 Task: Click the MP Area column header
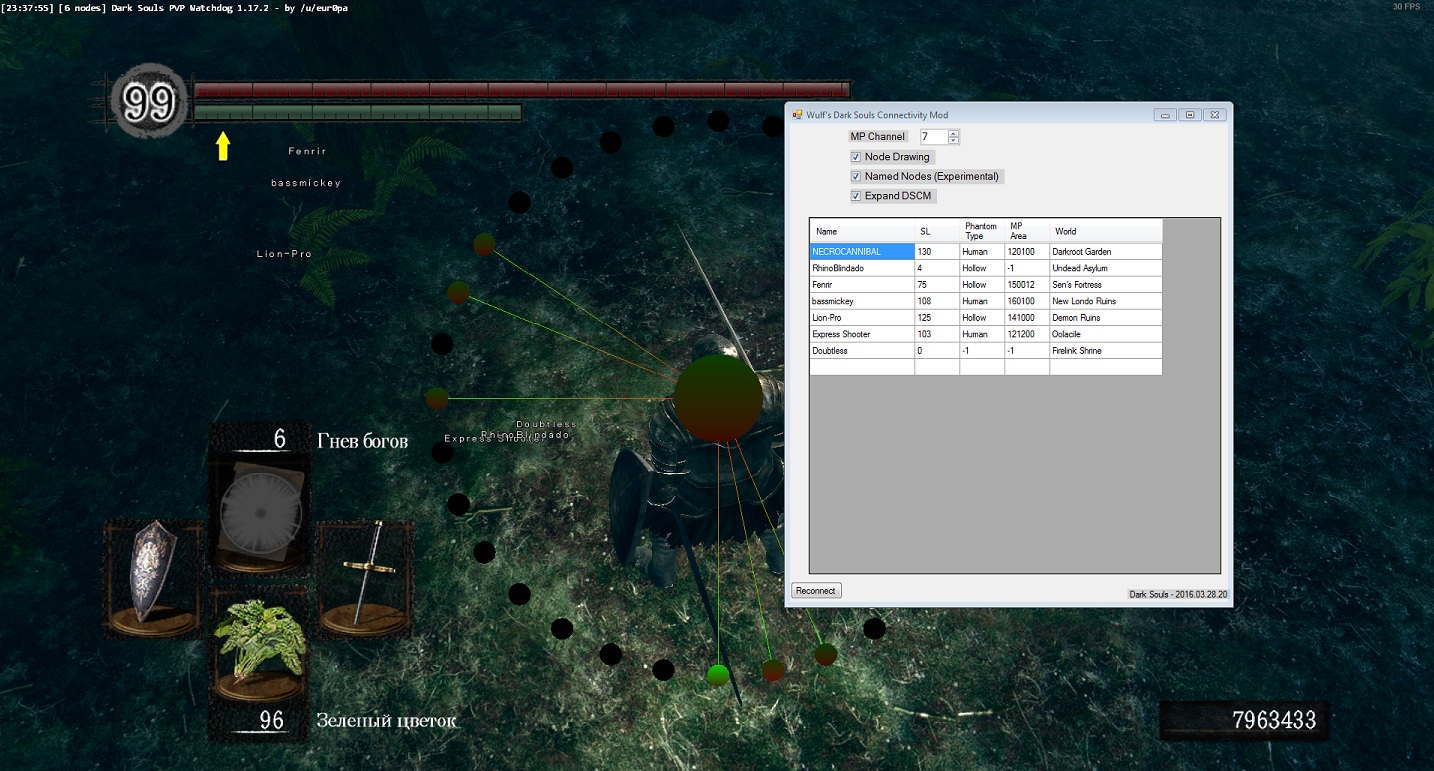[1027, 231]
